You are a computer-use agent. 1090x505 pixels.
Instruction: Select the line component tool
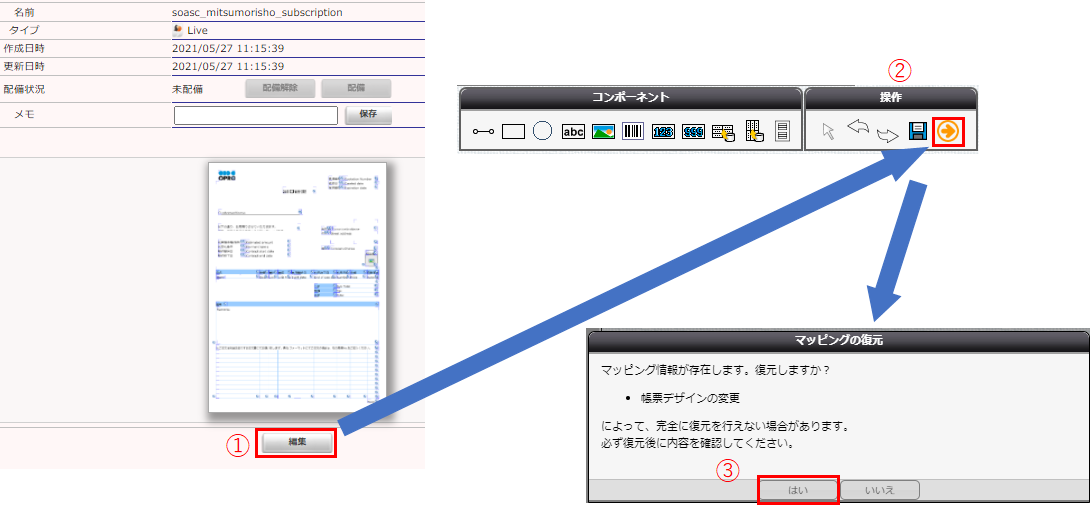click(483, 132)
